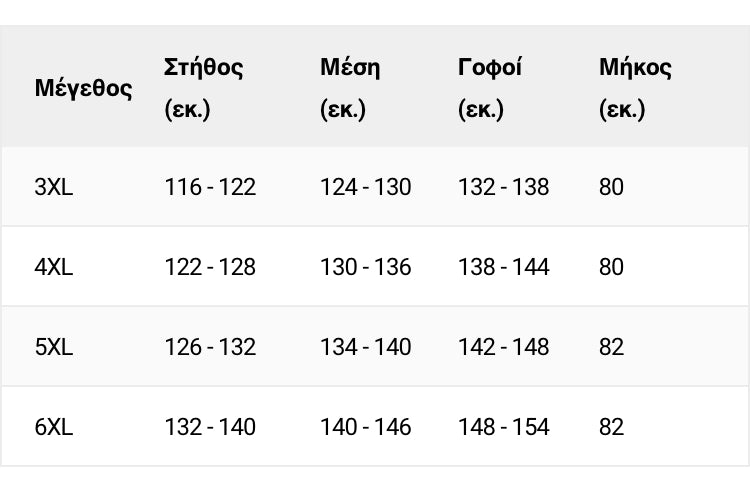The image size is (750, 491).
Task: Click chest value 126 - 132
Action: [210, 347]
